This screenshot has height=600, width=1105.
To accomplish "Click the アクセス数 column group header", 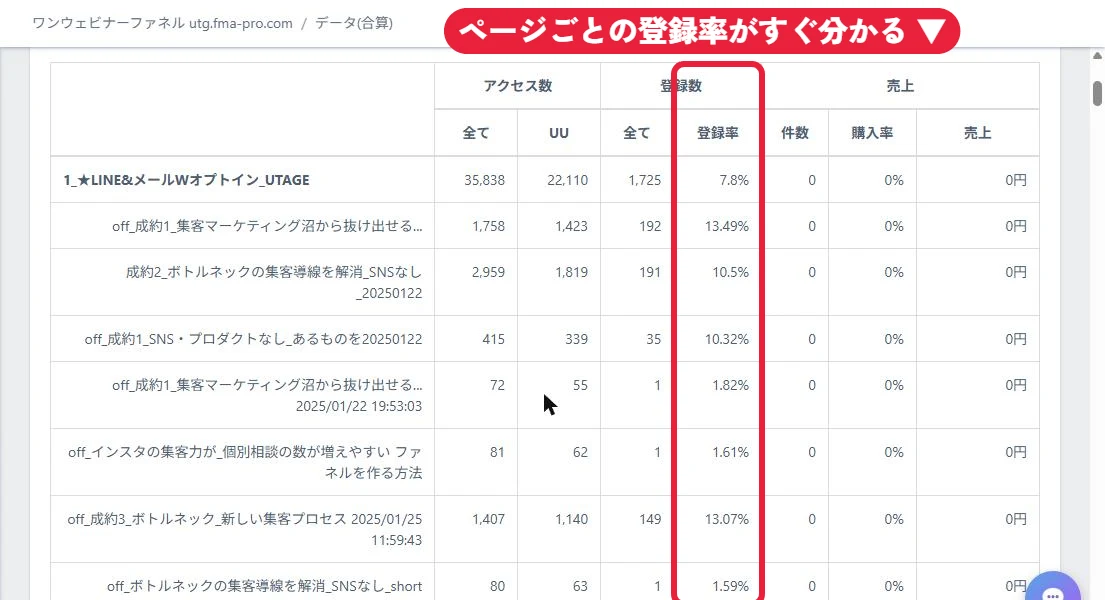I will tap(517, 86).
